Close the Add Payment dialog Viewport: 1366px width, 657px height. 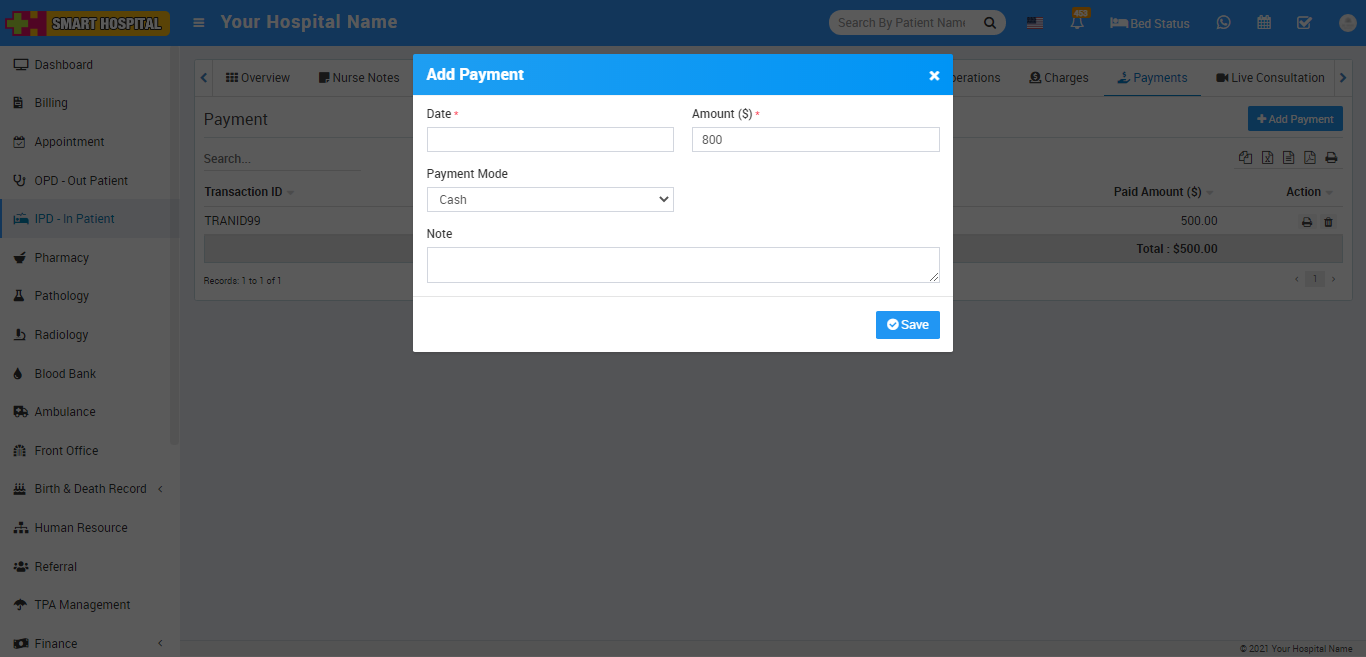click(934, 75)
